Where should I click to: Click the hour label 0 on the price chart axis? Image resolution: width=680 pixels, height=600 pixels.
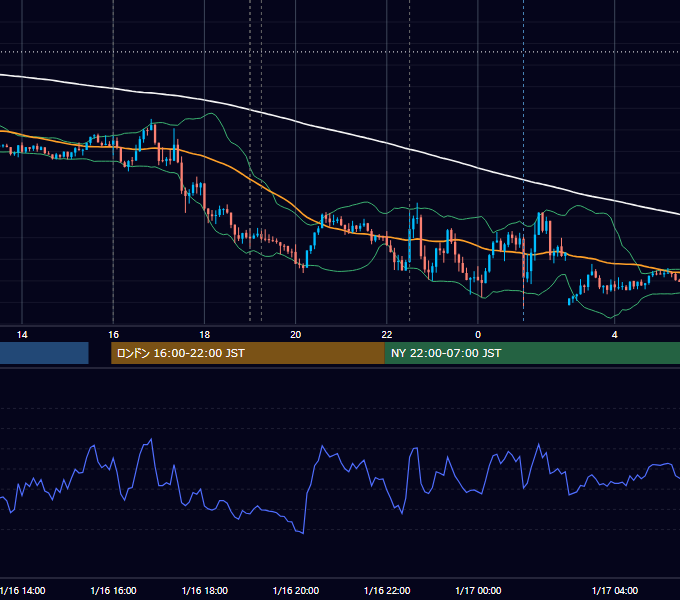click(478, 335)
